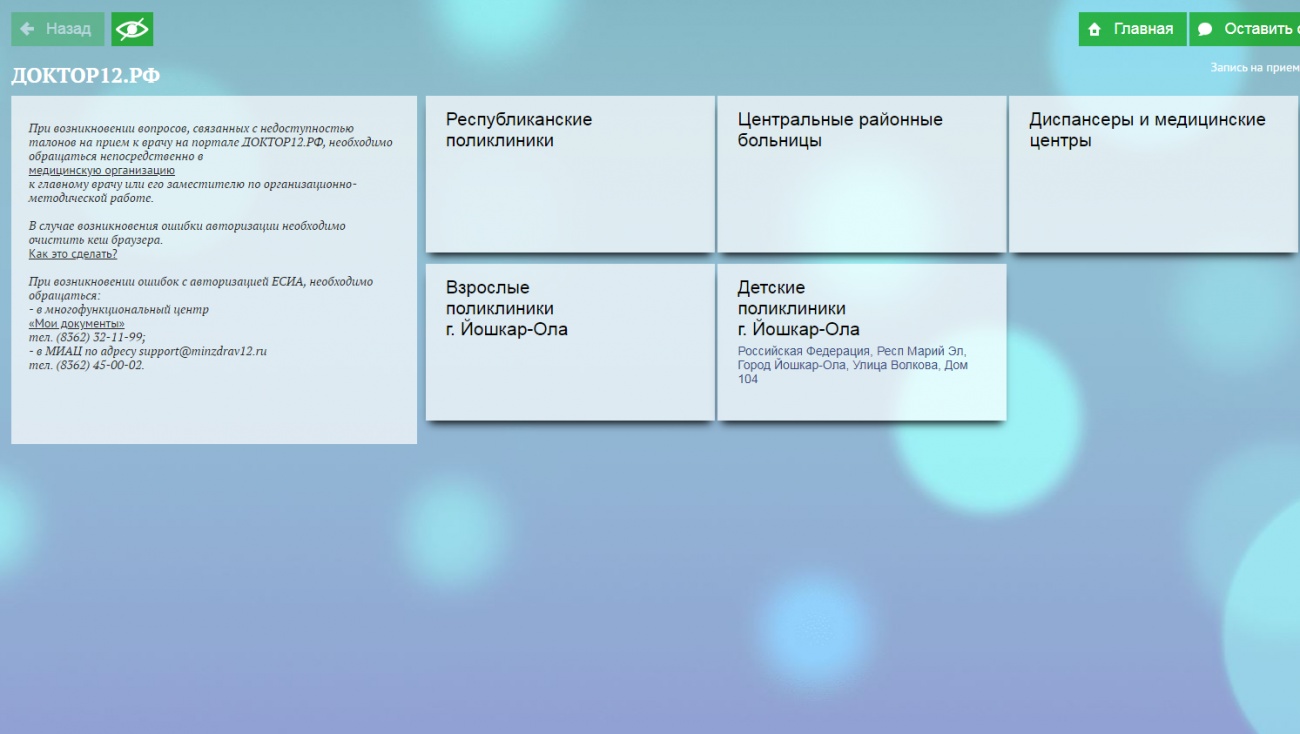
Task: Click the Улица Волкова address text
Action: [x=893, y=366]
